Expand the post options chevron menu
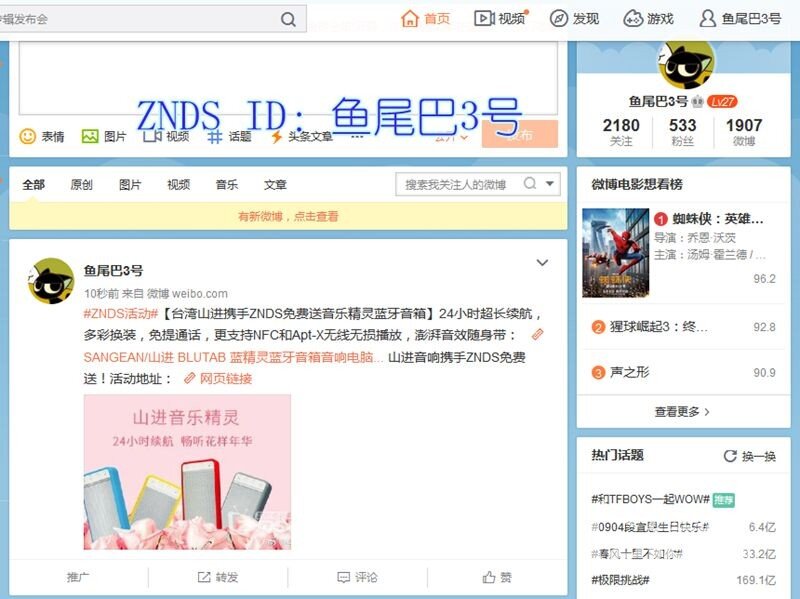Screen dimensions: 800x599 coord(542,263)
